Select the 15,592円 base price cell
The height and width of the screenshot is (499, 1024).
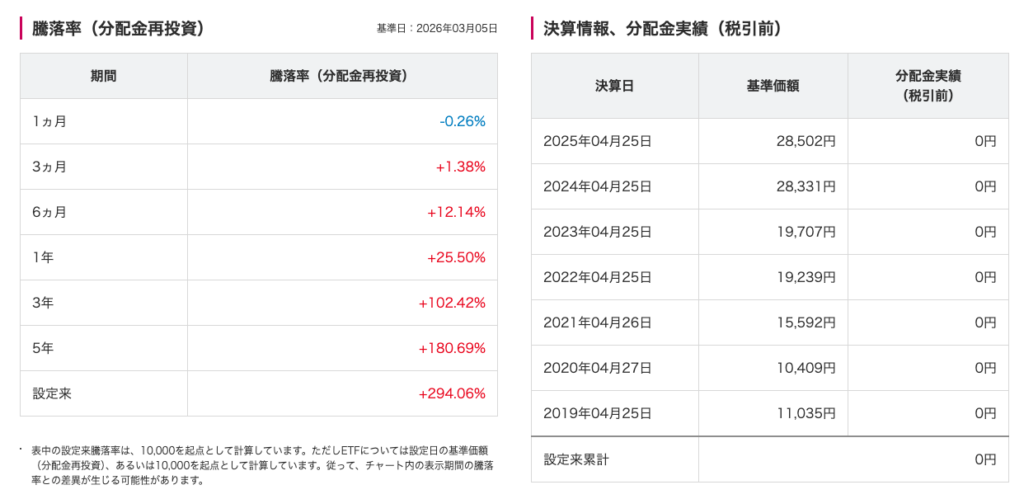coord(804,322)
